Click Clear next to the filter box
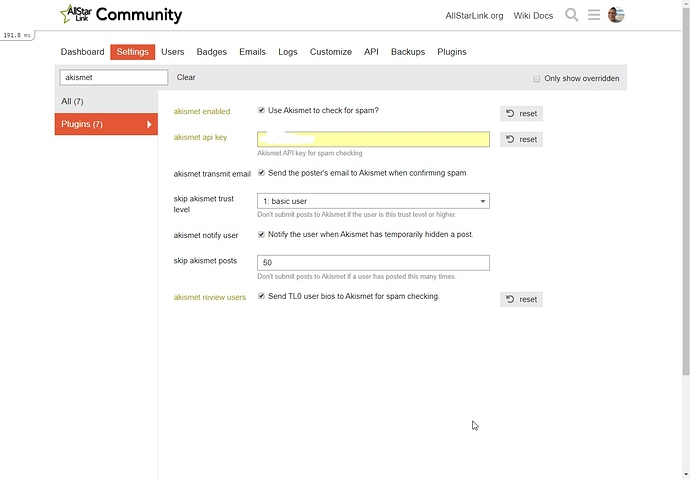 point(186,77)
